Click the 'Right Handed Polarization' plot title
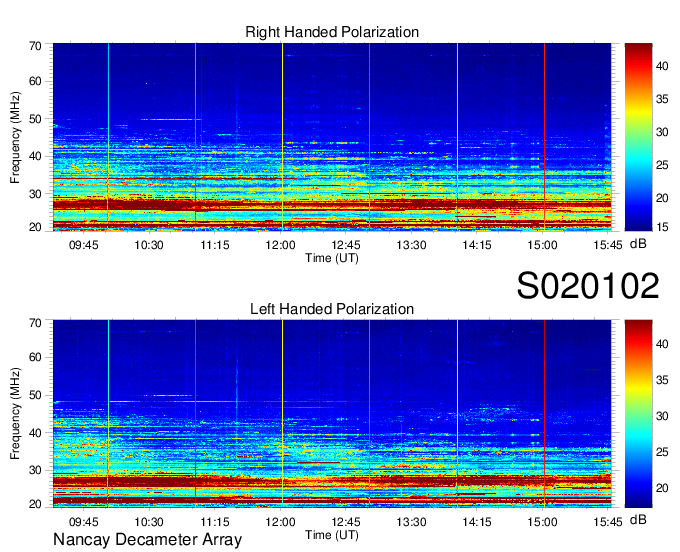The width and height of the screenshot is (680, 552). point(332,32)
